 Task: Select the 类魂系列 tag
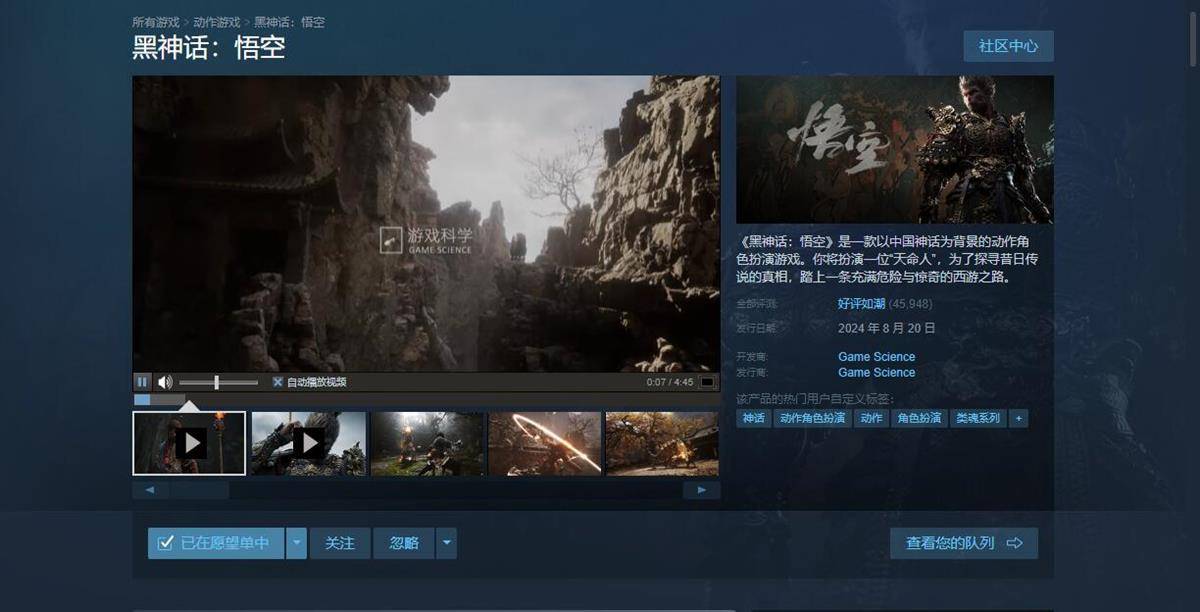(x=977, y=418)
